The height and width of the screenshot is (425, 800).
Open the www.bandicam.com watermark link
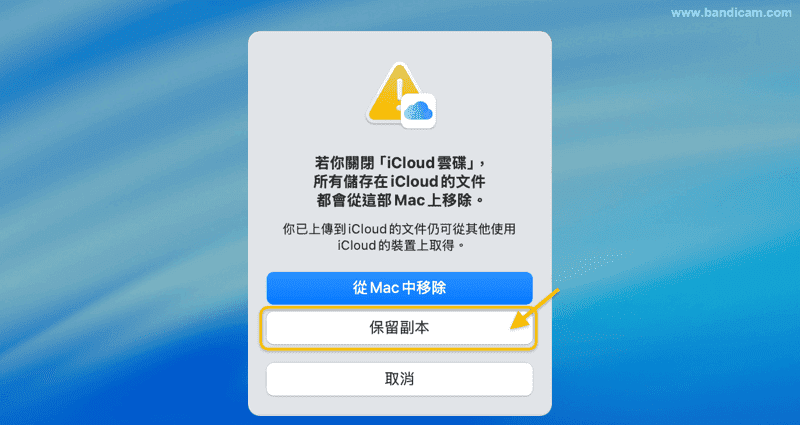point(731,13)
